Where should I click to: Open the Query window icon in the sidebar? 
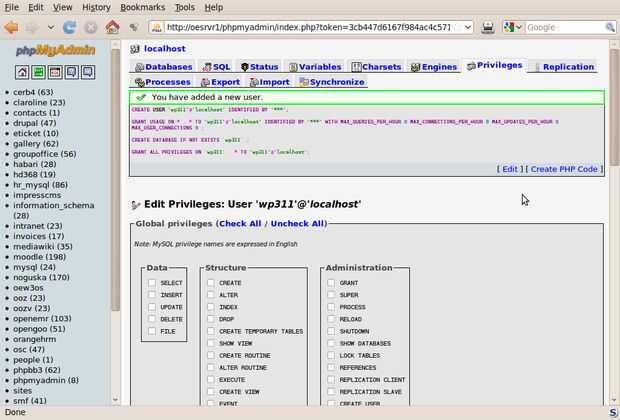(55, 72)
